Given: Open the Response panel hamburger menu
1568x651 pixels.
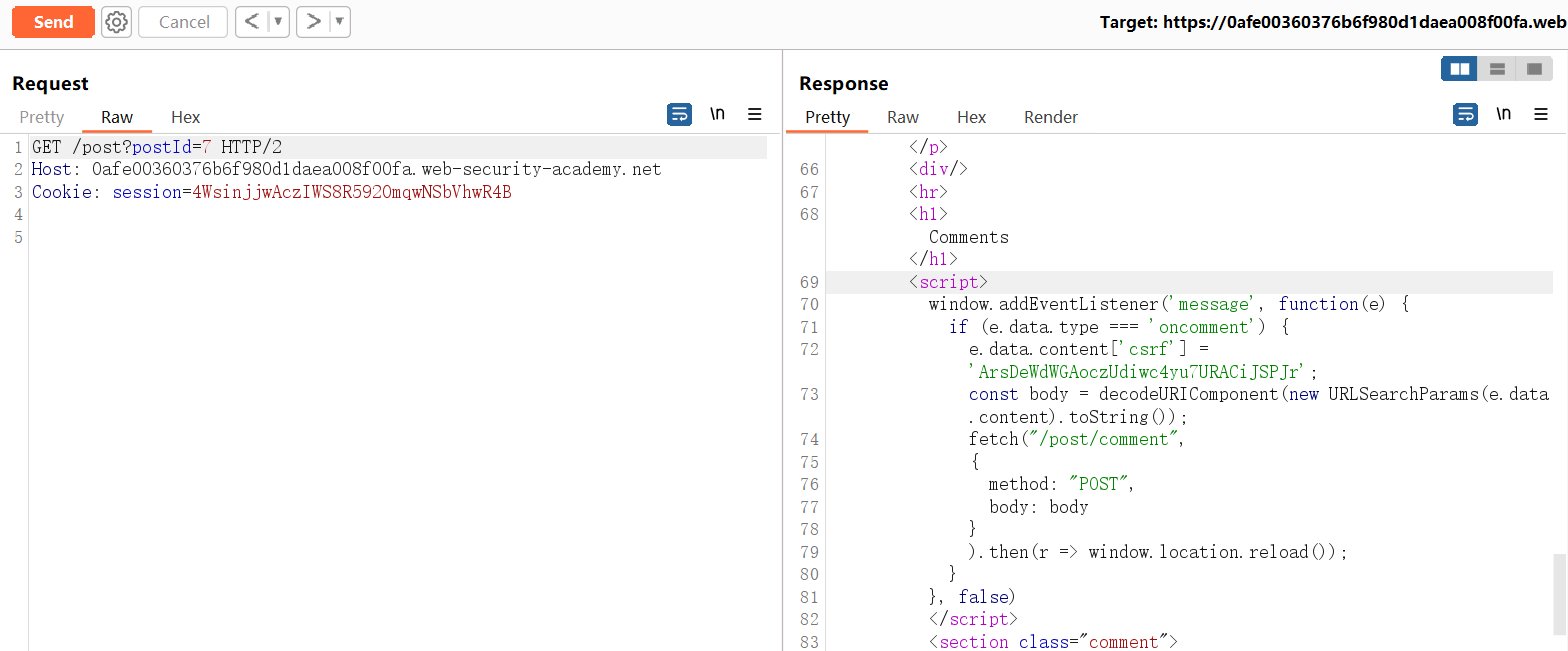Looking at the screenshot, I should pyautogui.click(x=1541, y=114).
